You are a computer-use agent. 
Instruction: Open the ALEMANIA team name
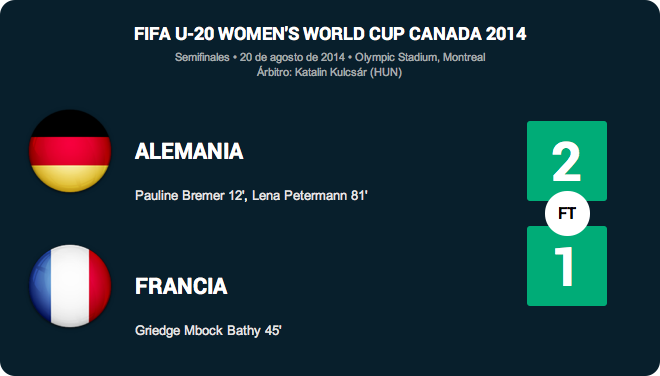189,151
